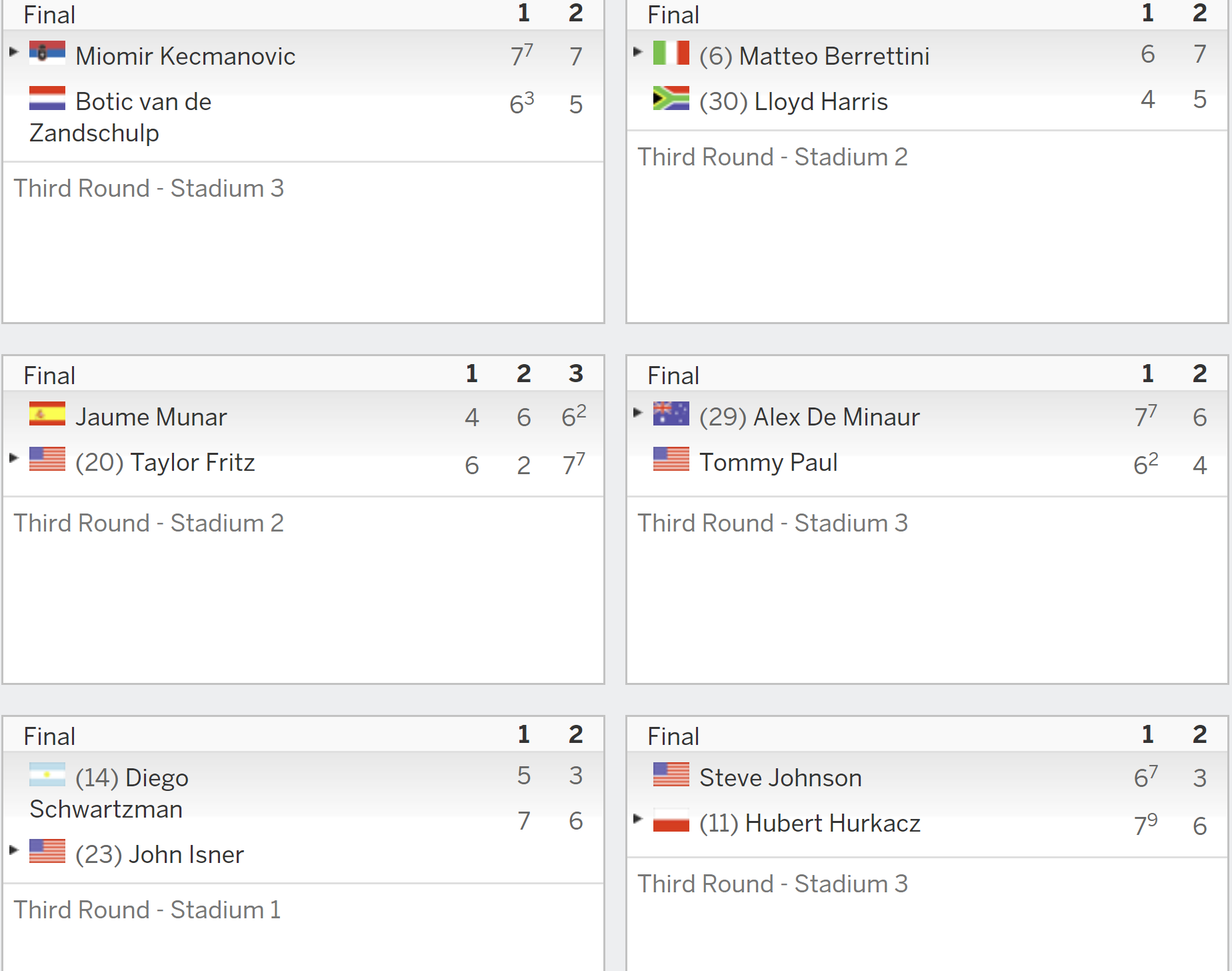
Task: Click the winner arrow next to John Isner
Action: 13,850
